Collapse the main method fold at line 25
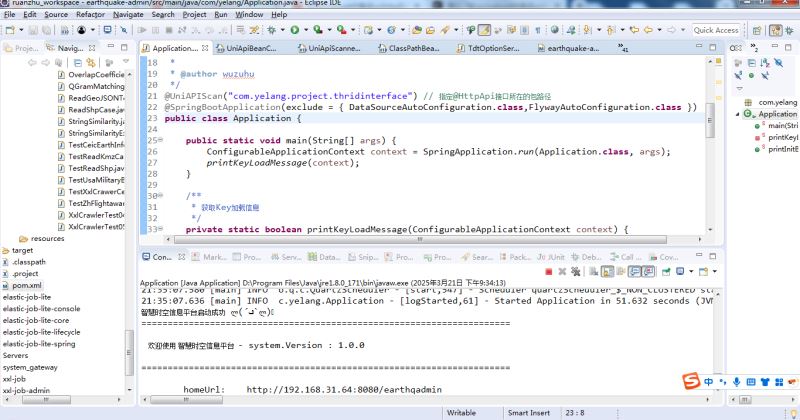This screenshot has height=420, width=800. point(160,140)
